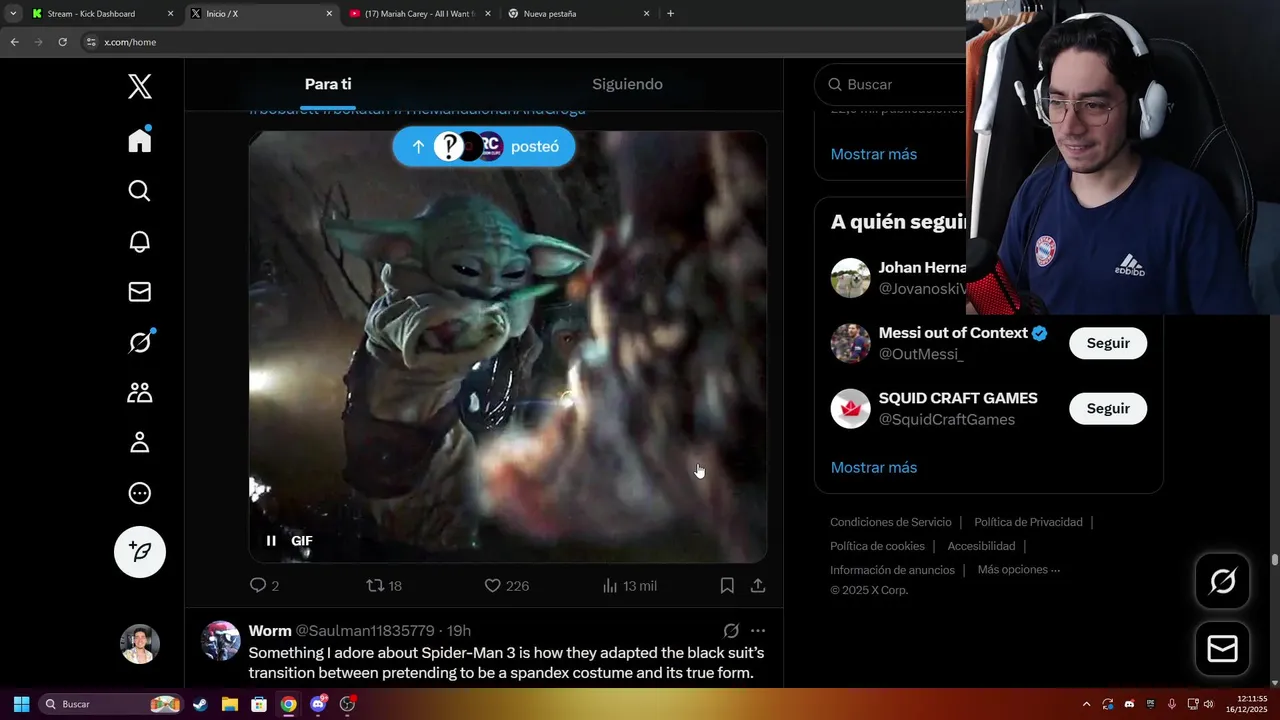Show hidden system tray icons chevron
This screenshot has width=1280, height=720.
[x=1086, y=704]
